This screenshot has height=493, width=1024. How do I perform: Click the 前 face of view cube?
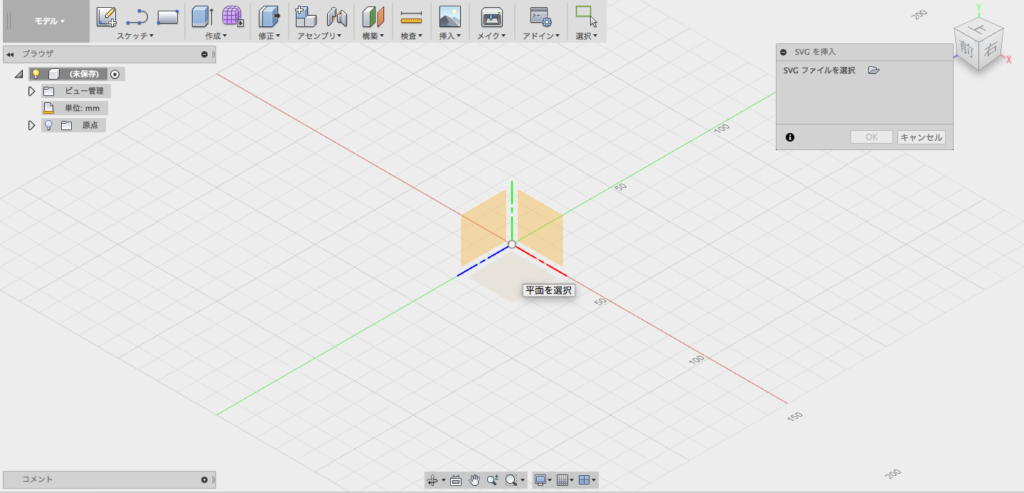(x=965, y=50)
